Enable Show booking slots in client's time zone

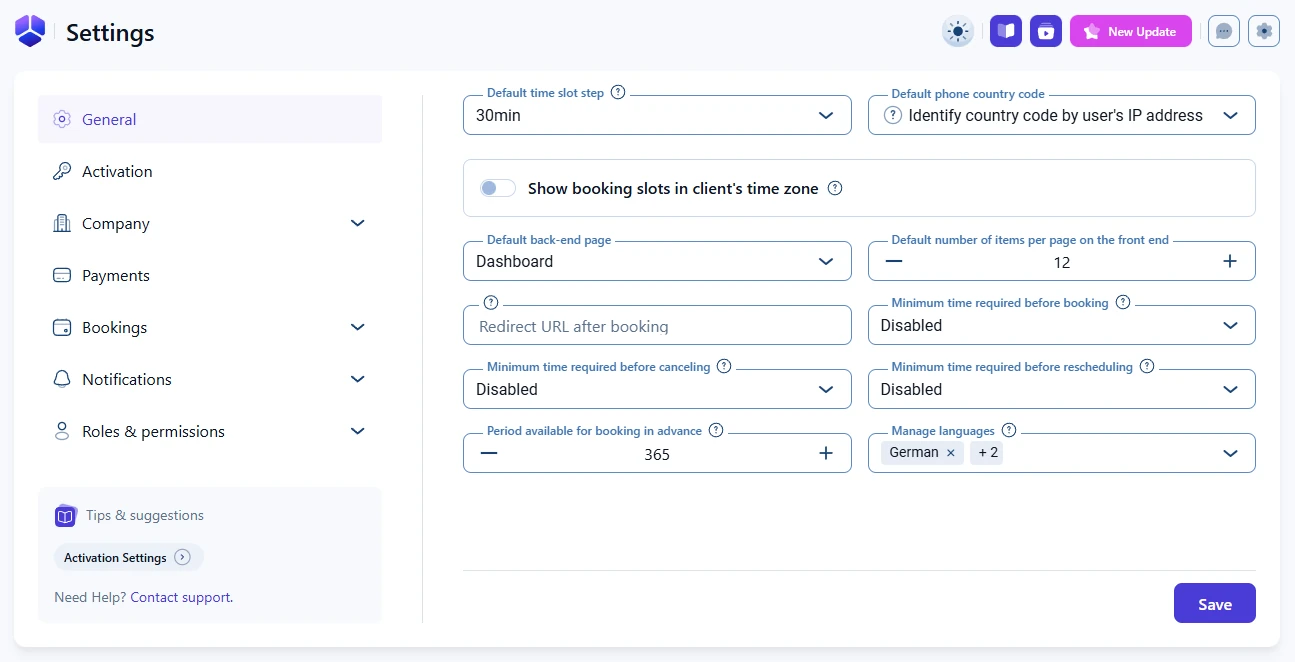498,188
